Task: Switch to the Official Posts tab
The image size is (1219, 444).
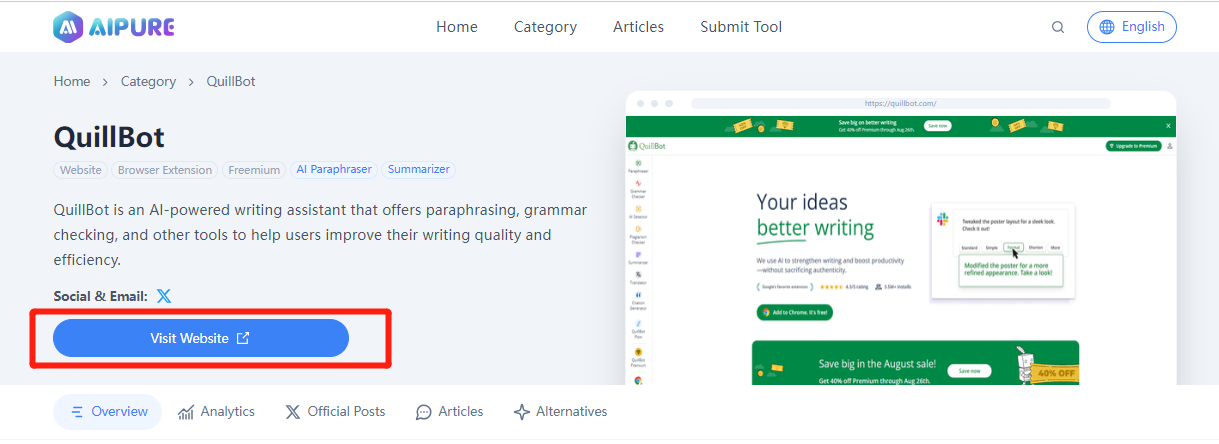Action: tap(335, 411)
